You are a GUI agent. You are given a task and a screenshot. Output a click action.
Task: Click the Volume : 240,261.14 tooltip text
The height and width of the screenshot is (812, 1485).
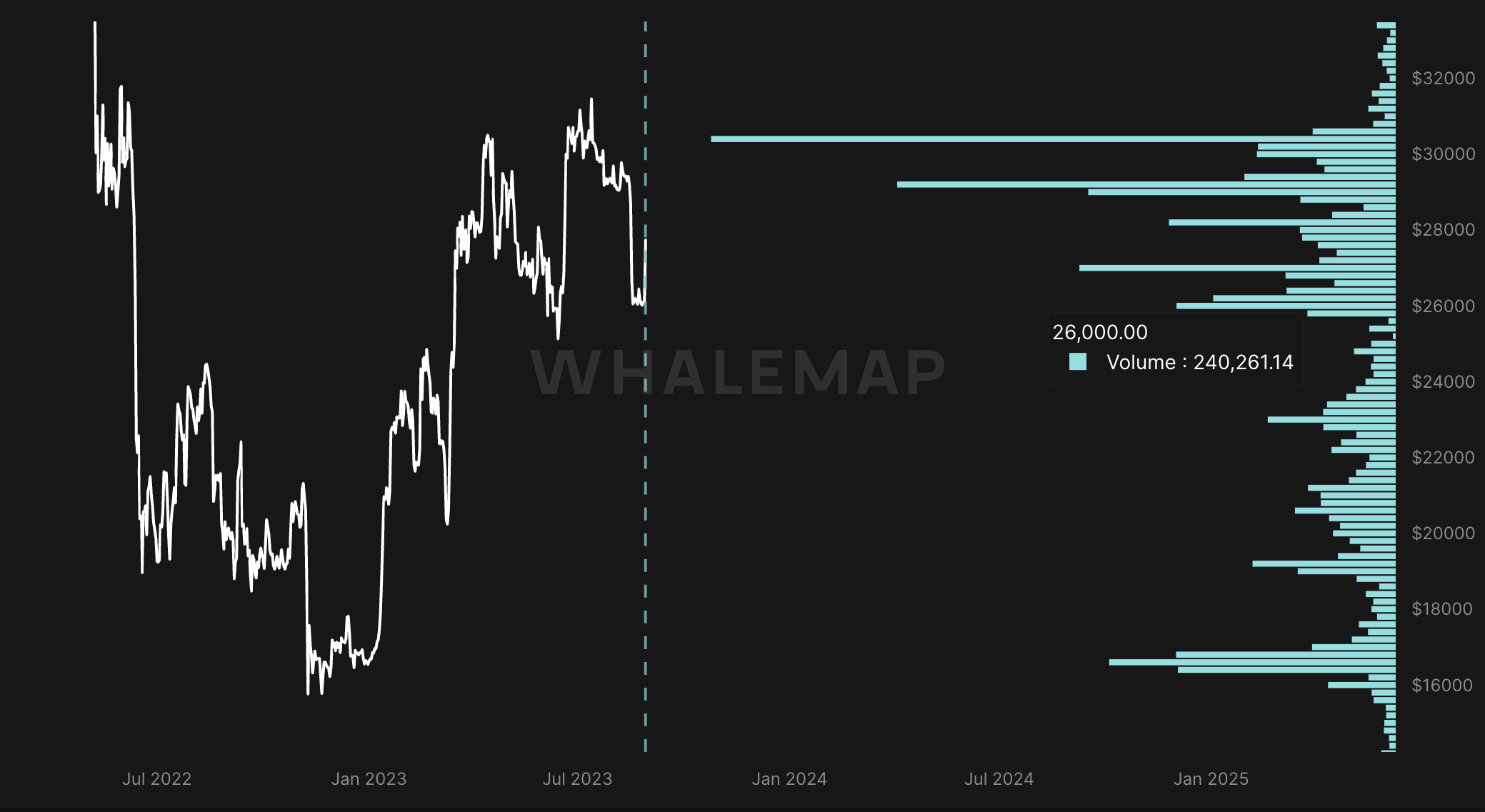[1199, 363]
